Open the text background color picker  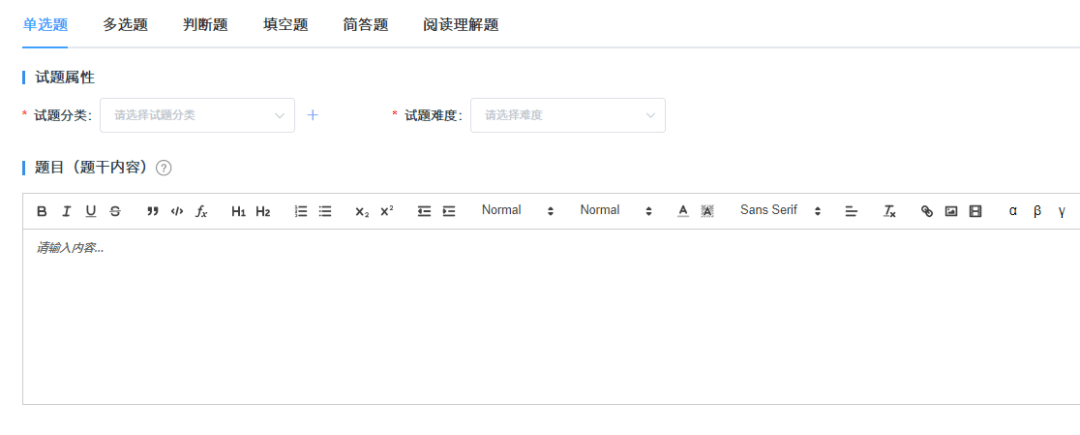pos(707,211)
